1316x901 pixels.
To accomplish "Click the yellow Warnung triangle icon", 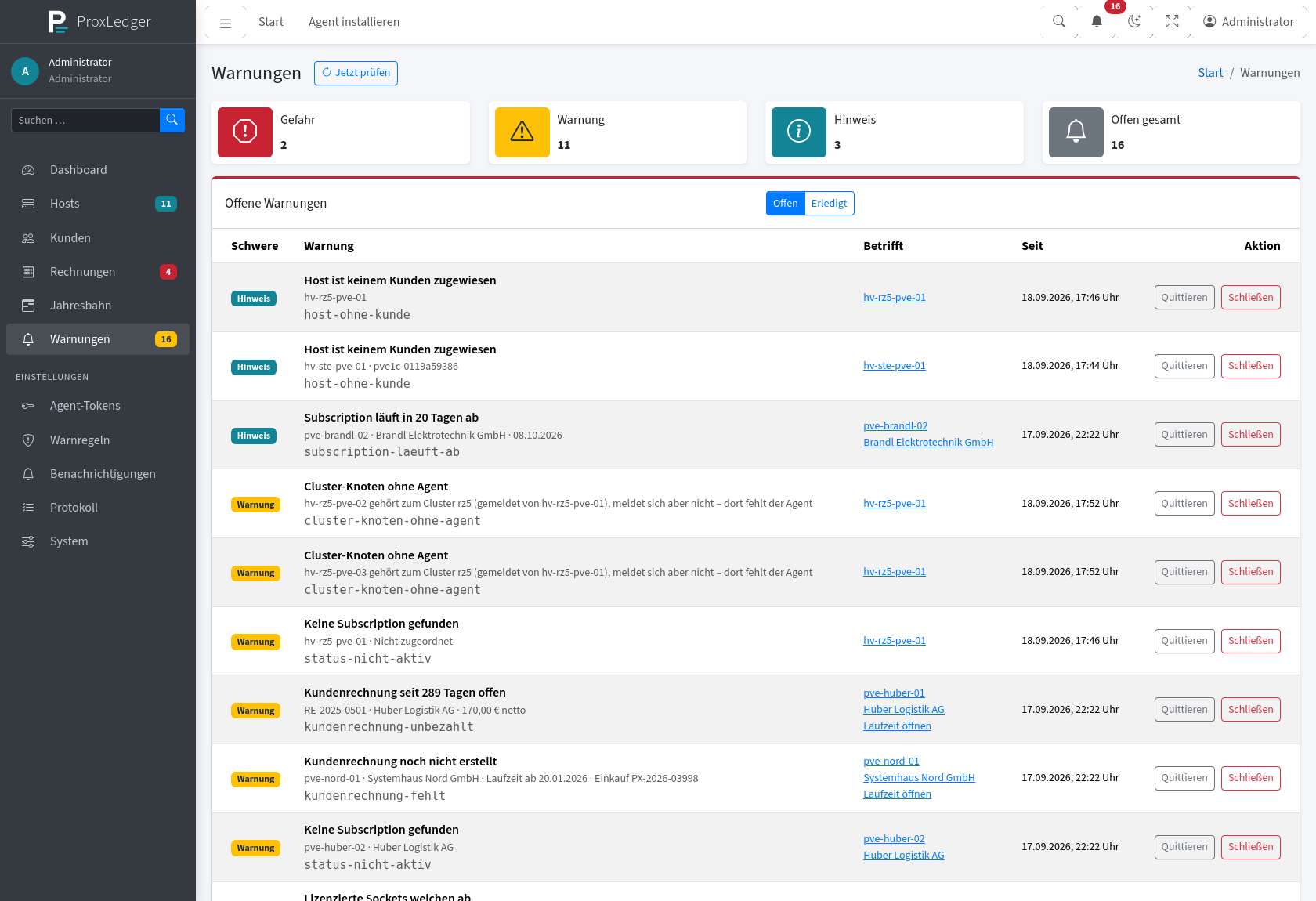I will (x=522, y=132).
